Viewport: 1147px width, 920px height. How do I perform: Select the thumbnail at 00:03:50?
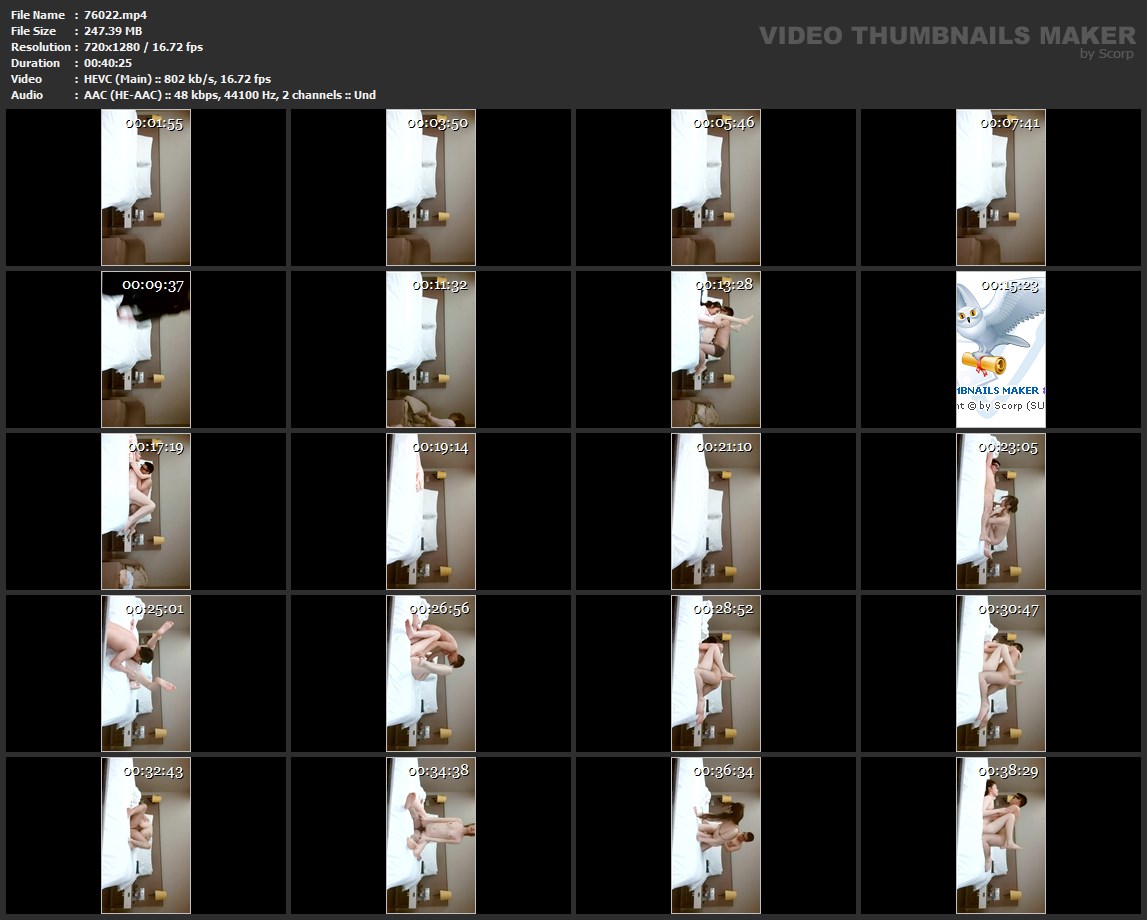(431, 187)
